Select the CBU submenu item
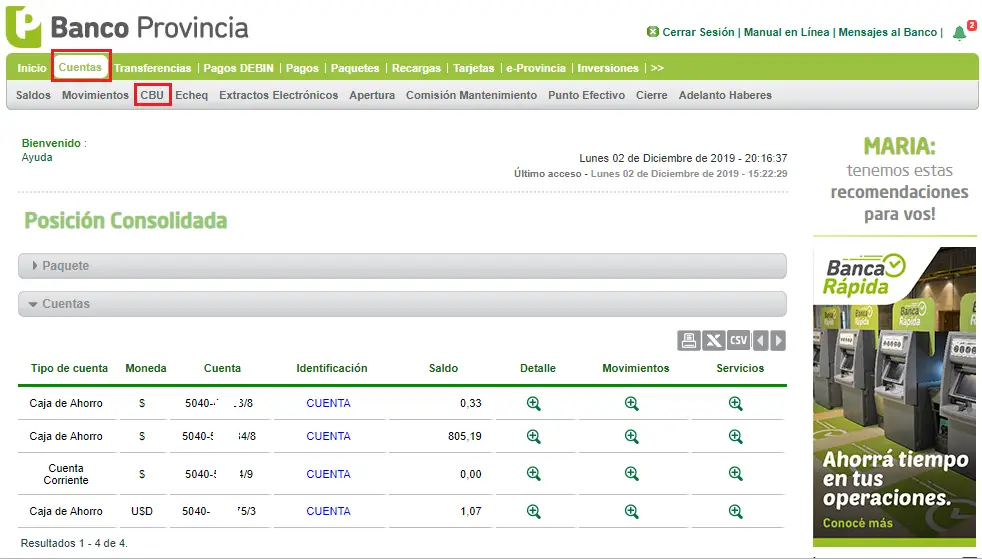Viewport: 982px width, 560px height. (152, 95)
